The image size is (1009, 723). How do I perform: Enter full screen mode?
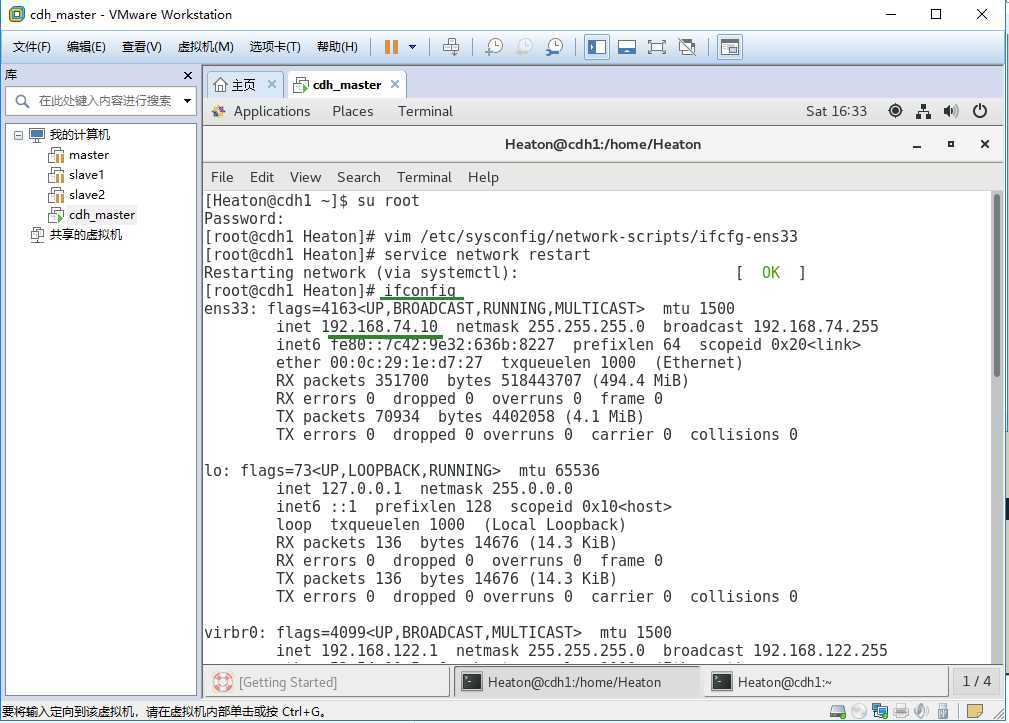[657, 47]
